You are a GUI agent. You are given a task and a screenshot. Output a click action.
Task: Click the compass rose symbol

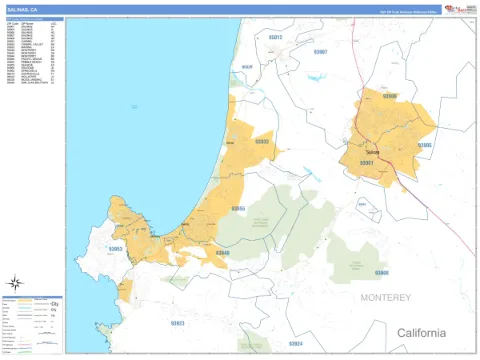click(x=15, y=283)
